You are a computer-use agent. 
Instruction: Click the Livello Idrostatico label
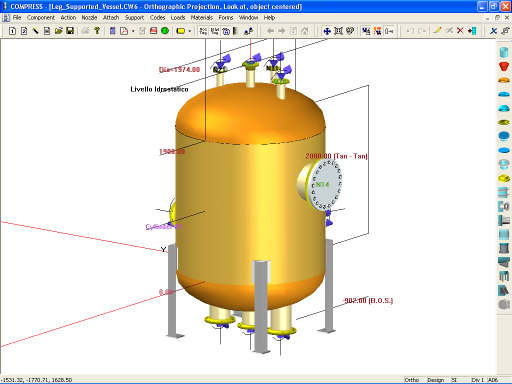point(159,89)
